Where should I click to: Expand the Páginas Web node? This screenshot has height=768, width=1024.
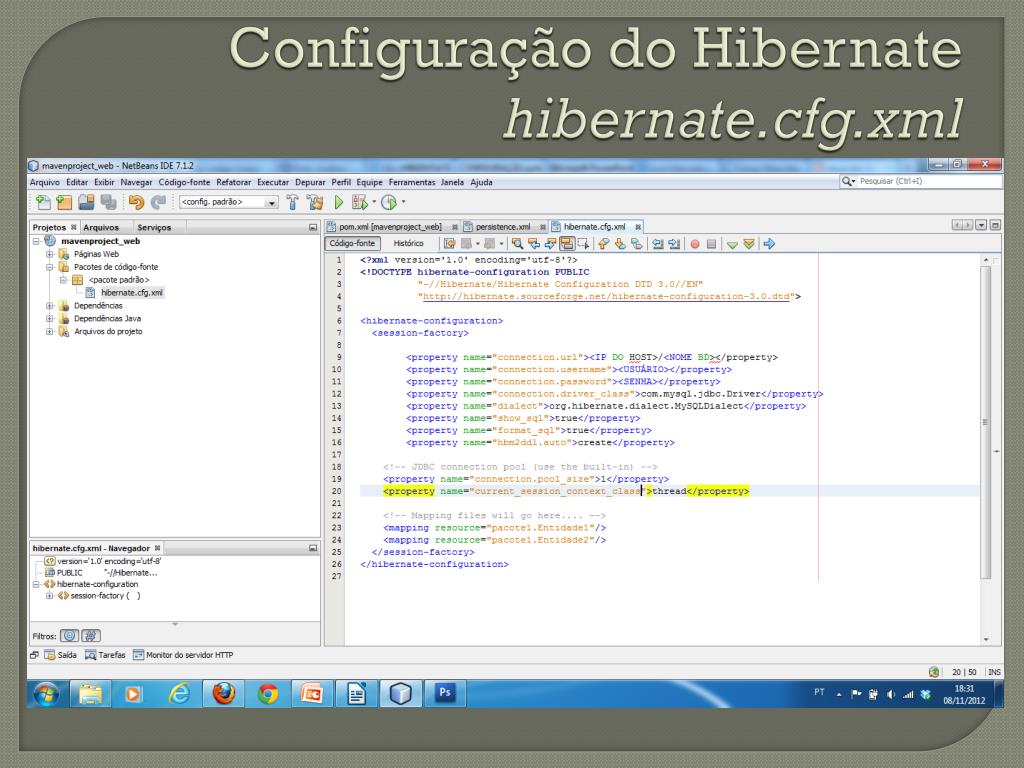point(50,254)
